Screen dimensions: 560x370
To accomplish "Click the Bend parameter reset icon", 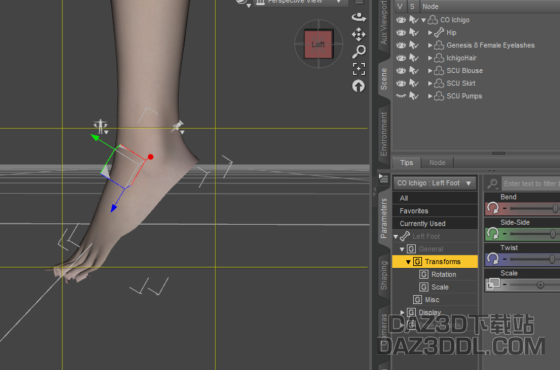I will pos(493,208).
